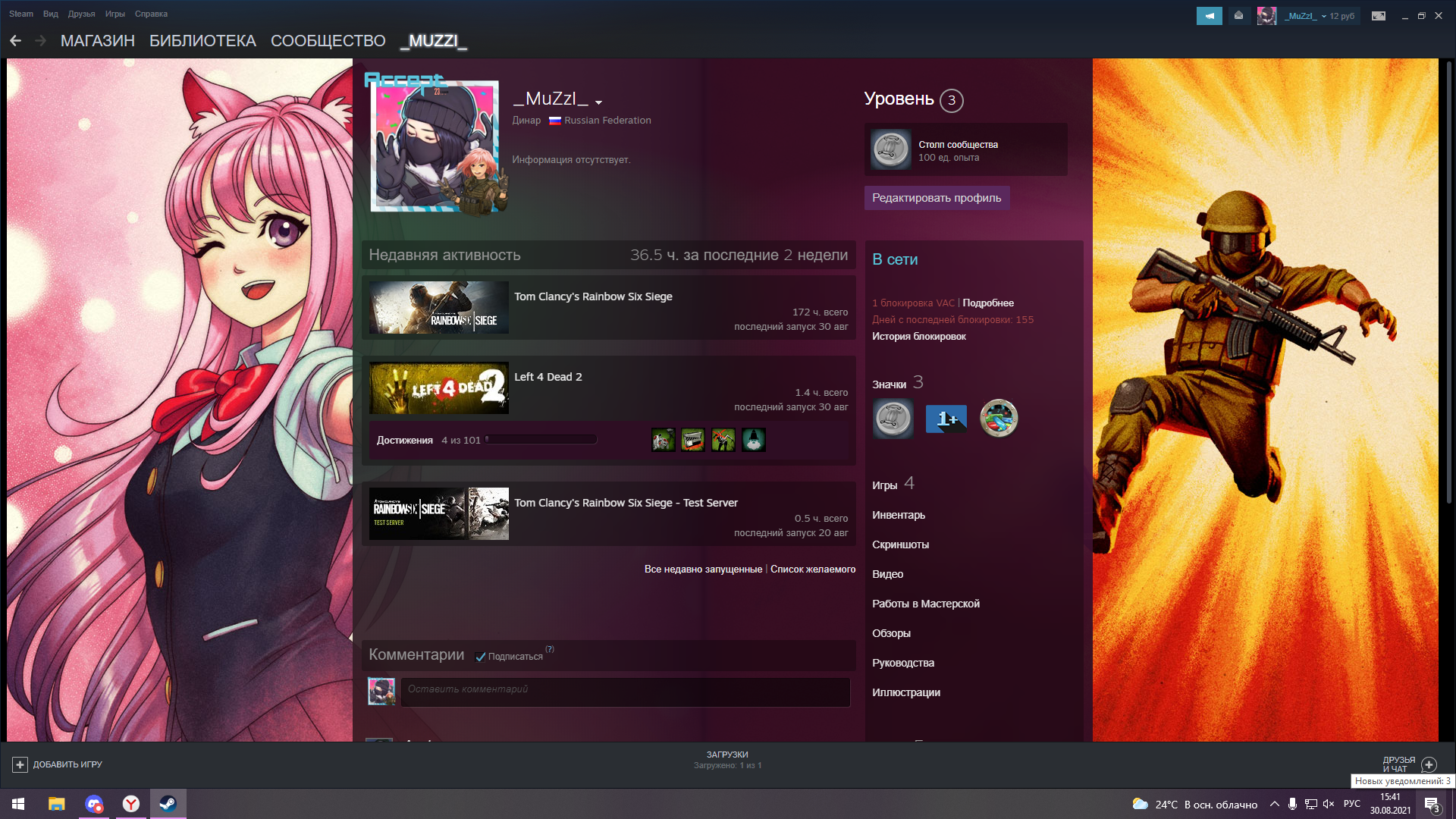Click the small avatar next to account name
Viewport: 1456px width, 819px height.
pos(1266,16)
